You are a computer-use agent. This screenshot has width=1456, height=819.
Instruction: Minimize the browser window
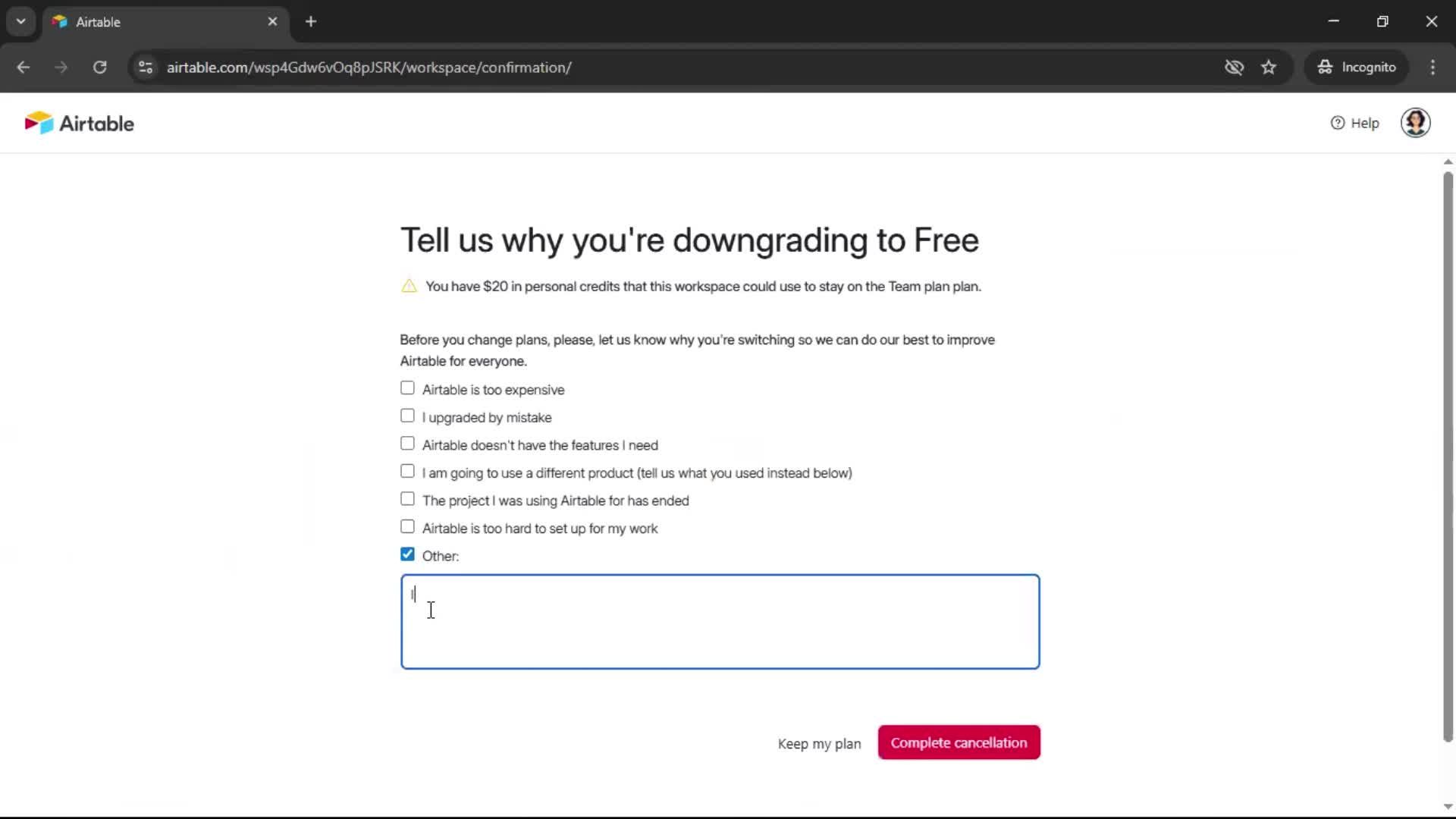tap(1334, 21)
